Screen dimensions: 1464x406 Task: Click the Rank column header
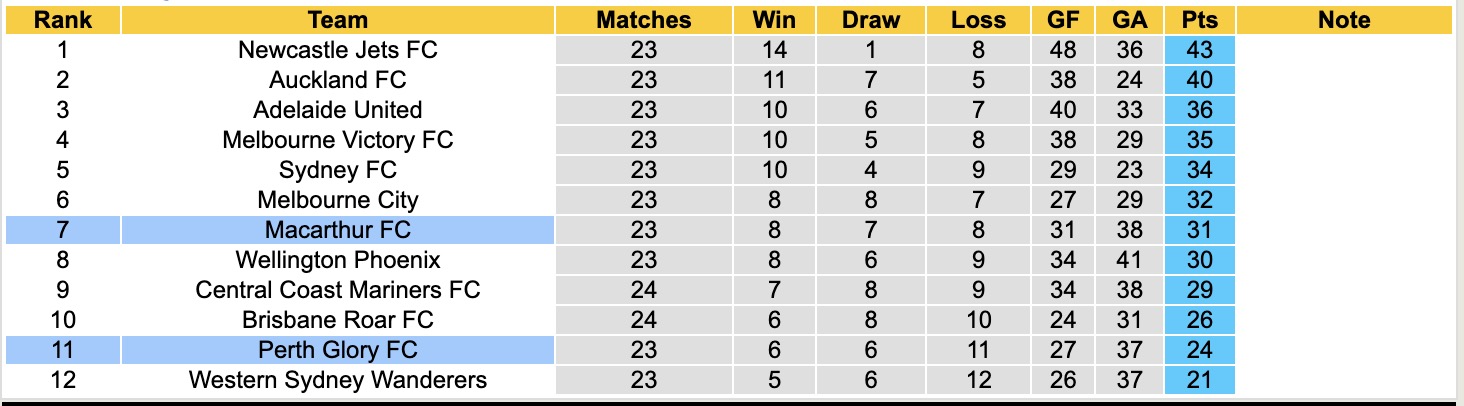(62, 20)
